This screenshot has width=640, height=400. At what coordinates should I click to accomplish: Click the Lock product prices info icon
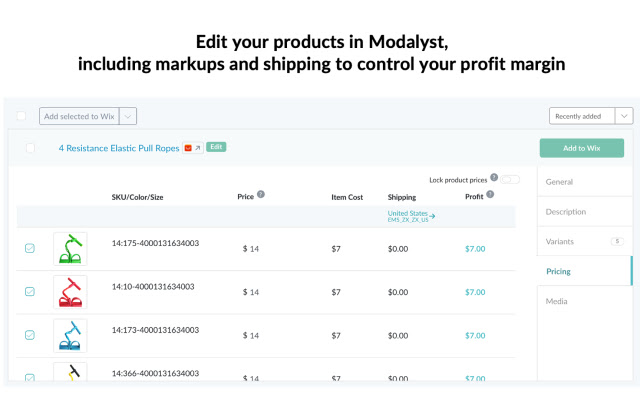(494, 177)
